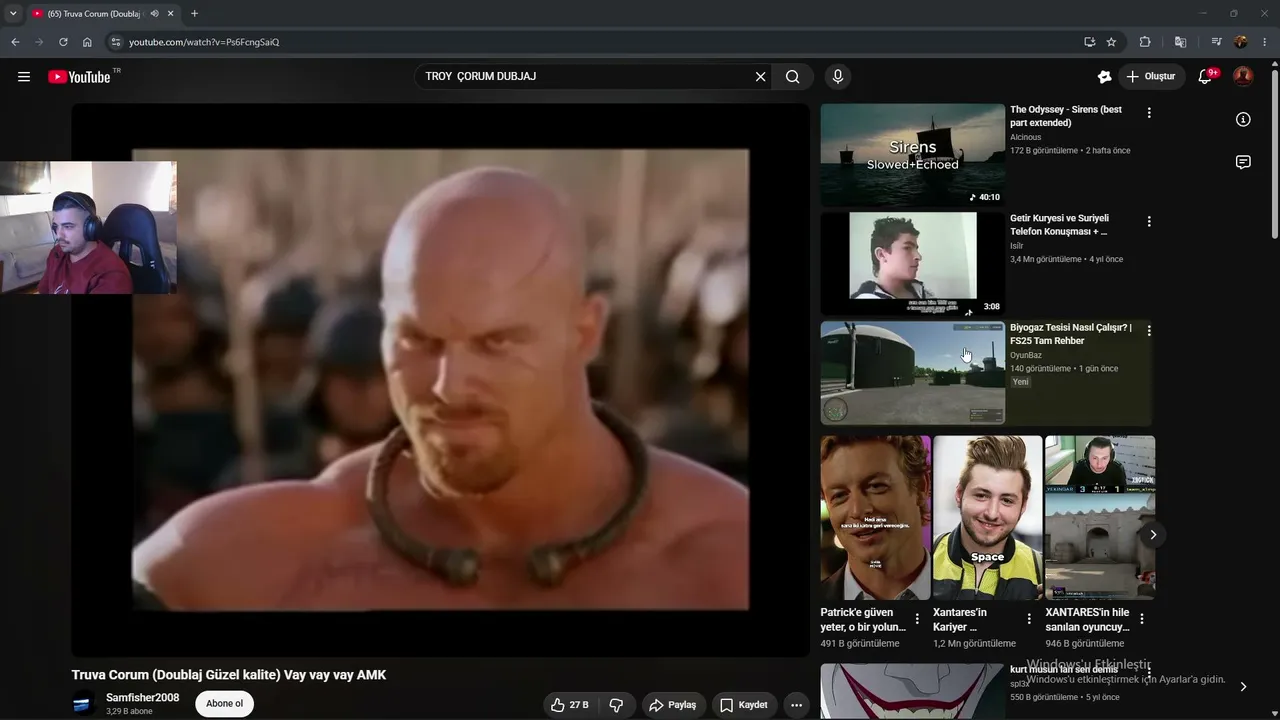Screen dimensions: 1280x720
Task: Open the YouTube hamburger guide menu
Action: (x=24, y=77)
